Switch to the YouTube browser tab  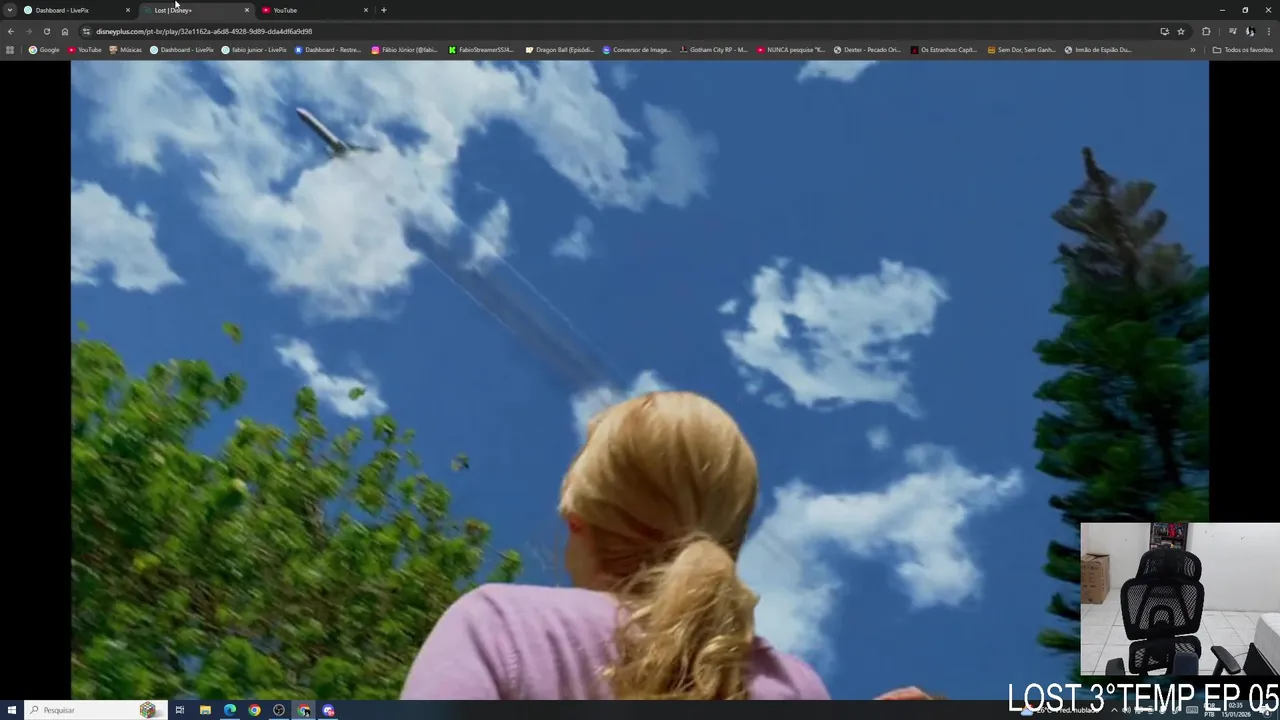(x=315, y=10)
